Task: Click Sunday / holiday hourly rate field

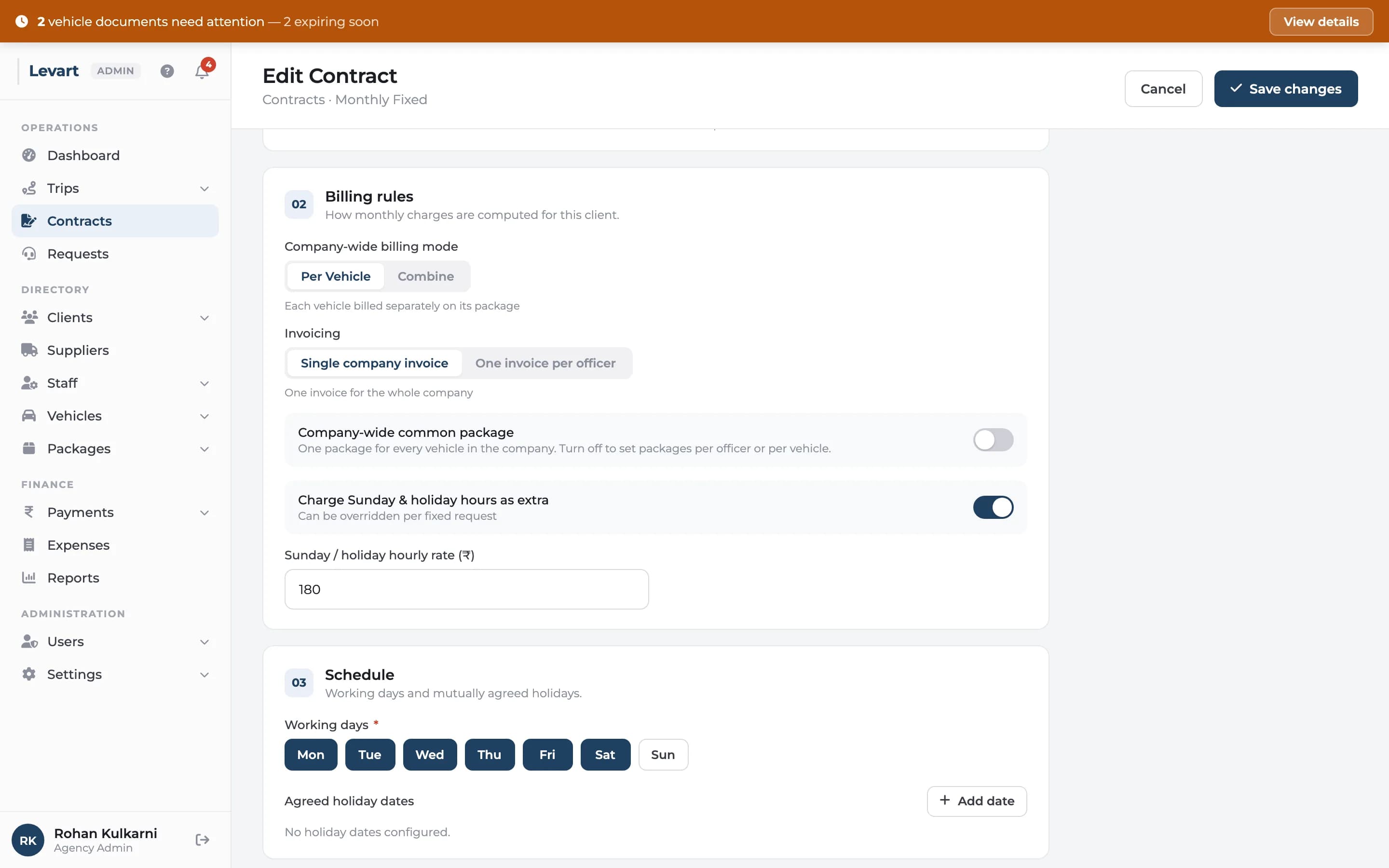Action: click(x=467, y=589)
